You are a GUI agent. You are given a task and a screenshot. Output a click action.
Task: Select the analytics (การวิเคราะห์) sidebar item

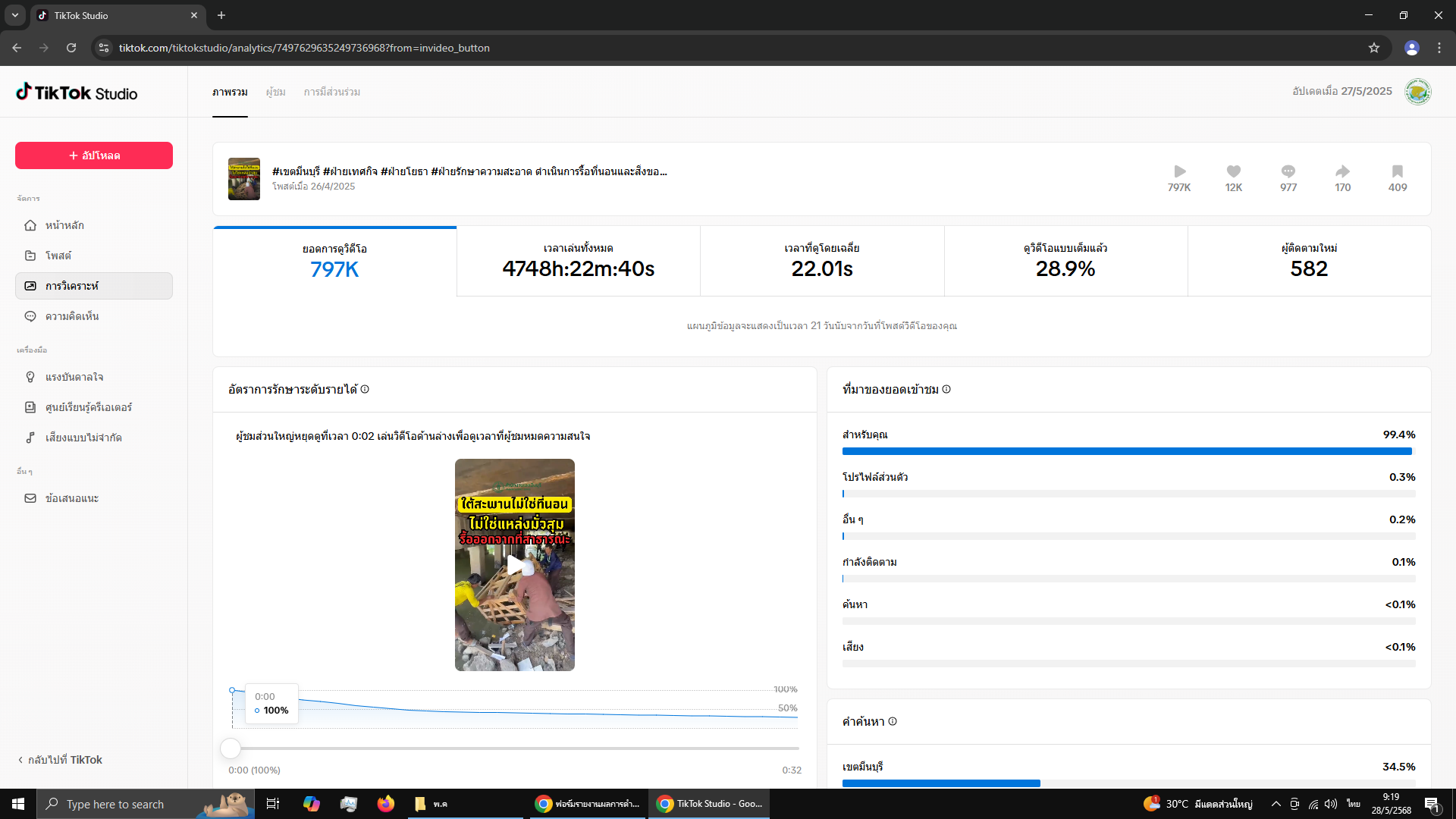point(94,286)
